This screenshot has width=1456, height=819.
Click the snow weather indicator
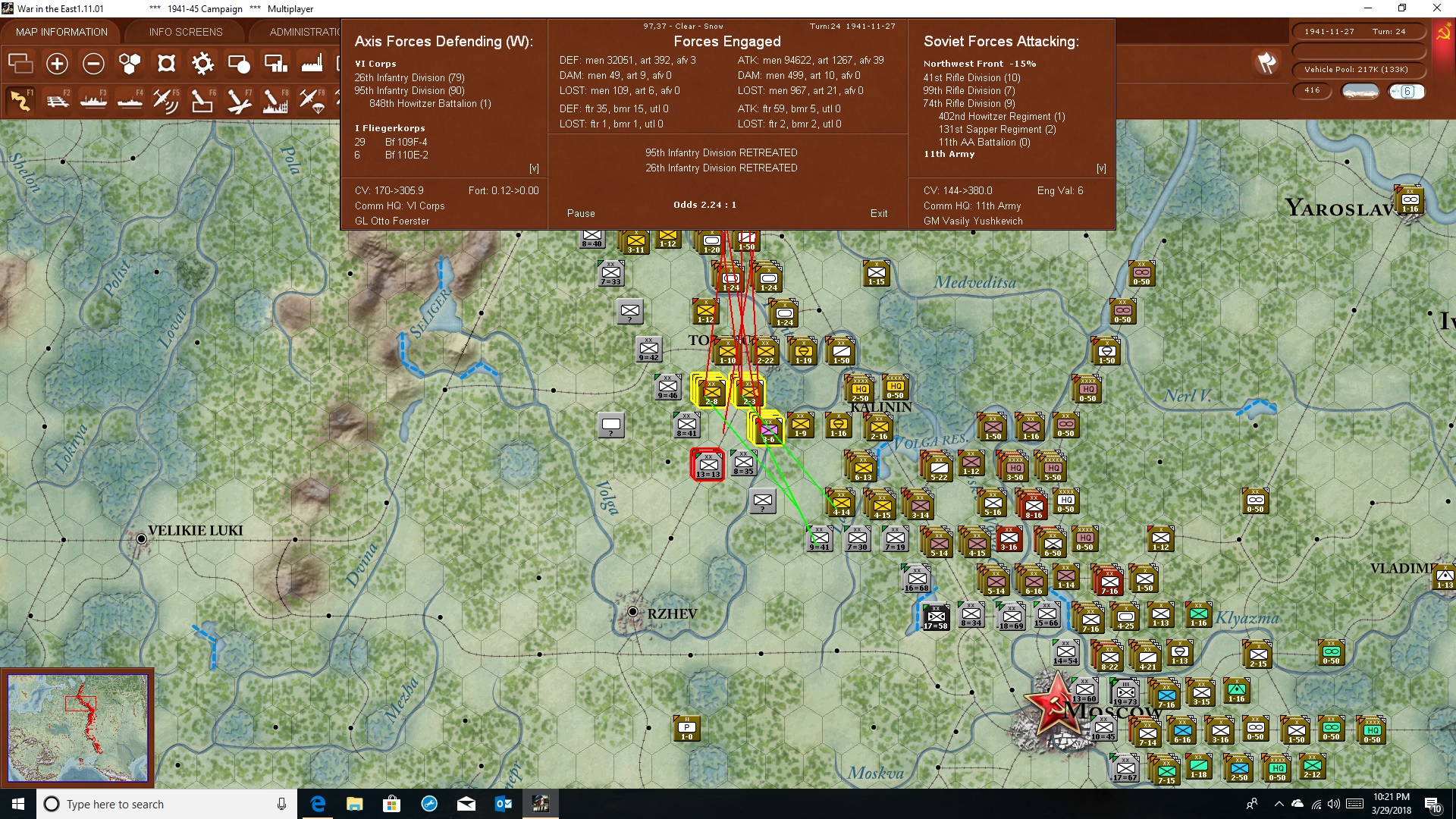tap(1360, 91)
